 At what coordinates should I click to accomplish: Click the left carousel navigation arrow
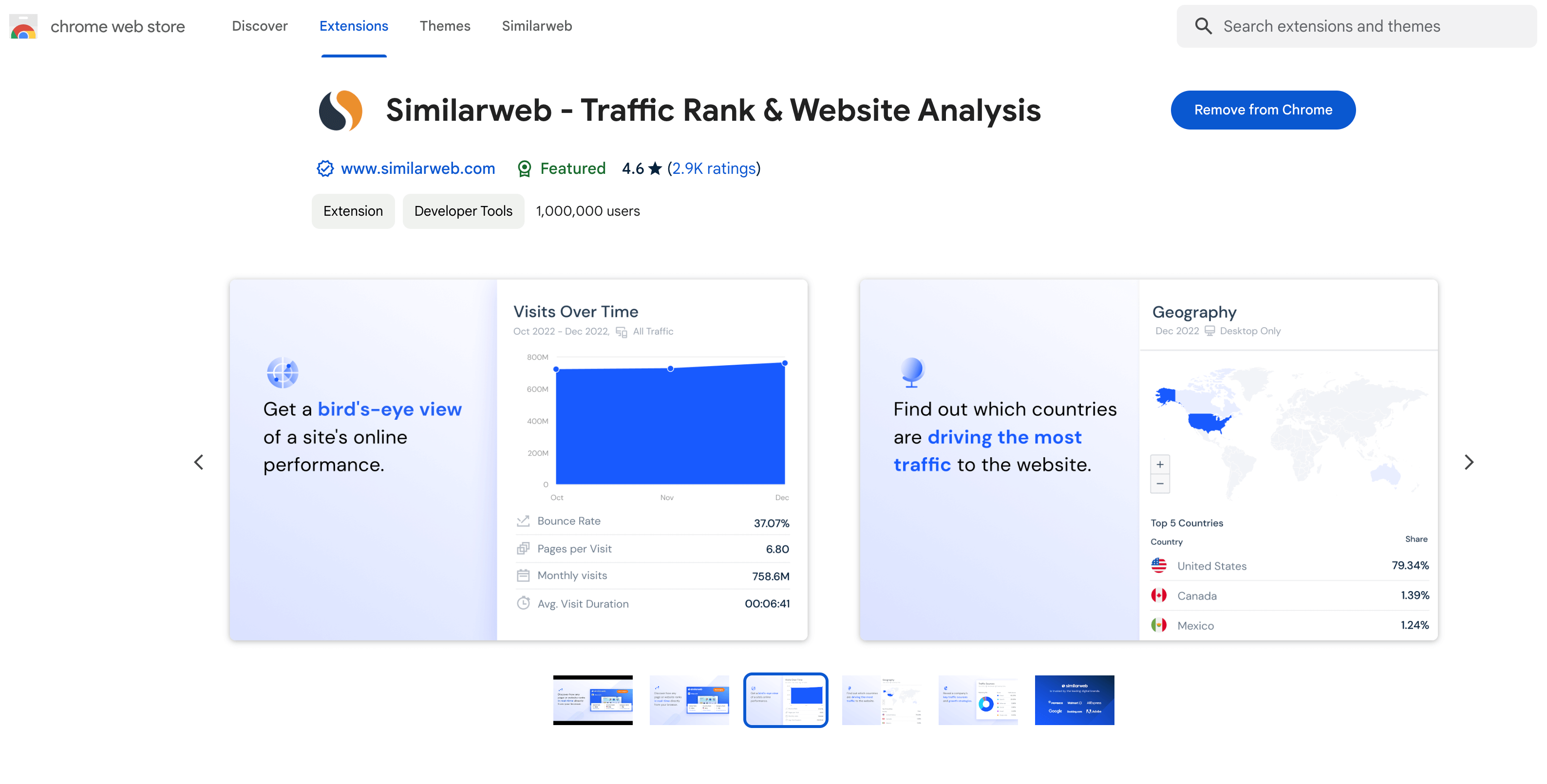(199, 461)
